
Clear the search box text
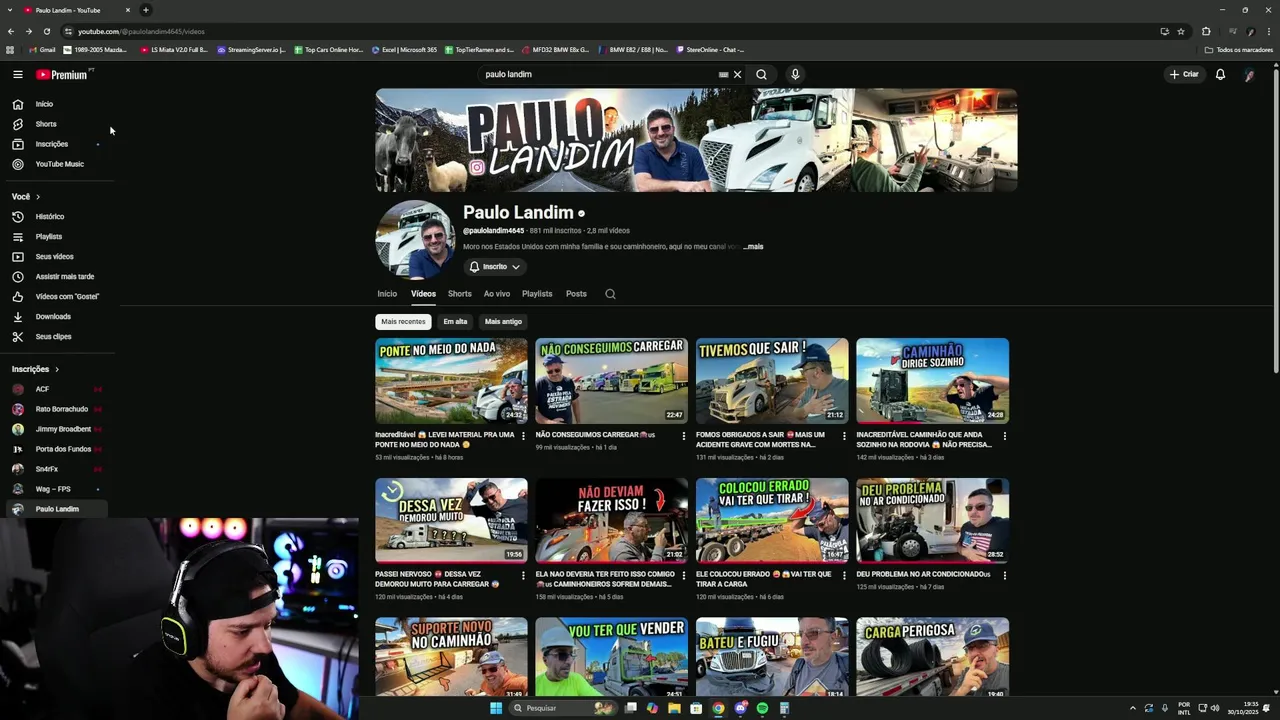[x=737, y=74]
